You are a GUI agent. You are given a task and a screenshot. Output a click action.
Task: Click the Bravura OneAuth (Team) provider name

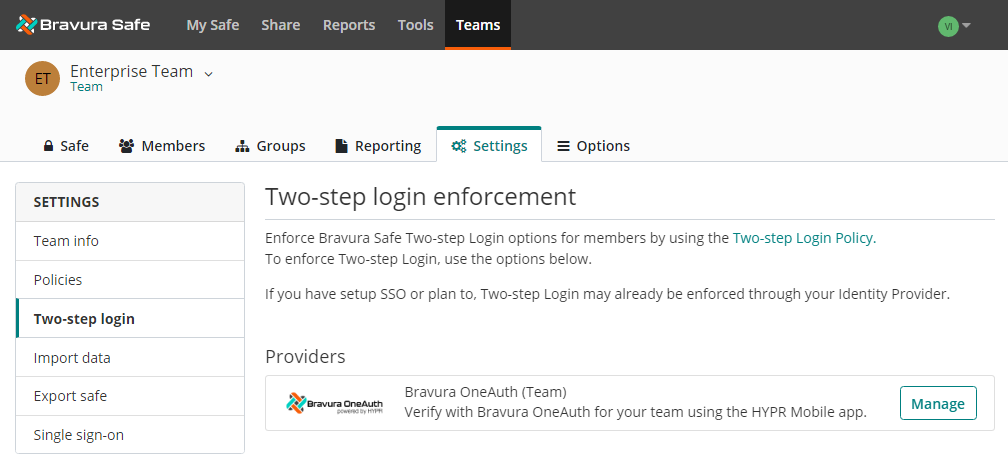click(485, 392)
